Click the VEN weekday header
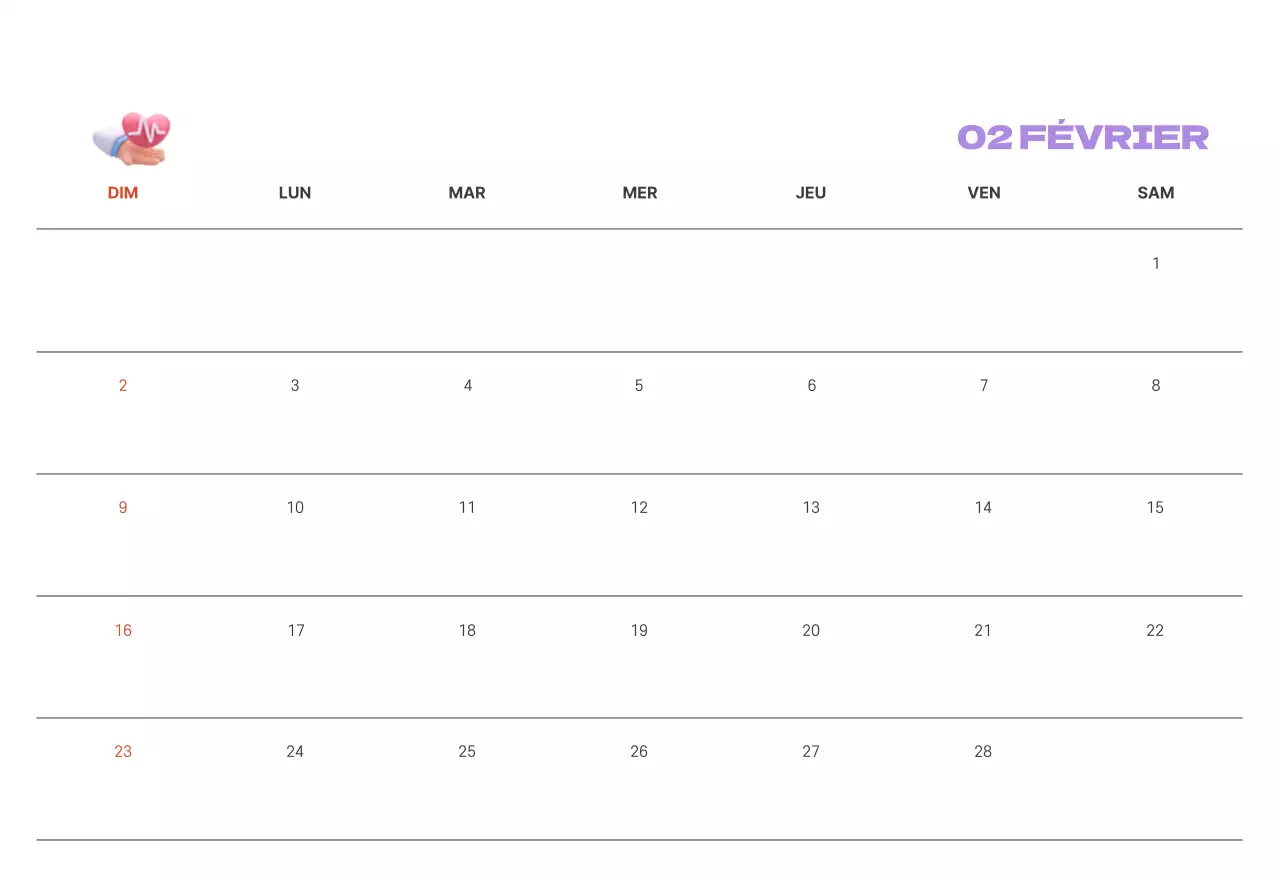Viewport: 1280px width, 880px height. tap(984, 193)
